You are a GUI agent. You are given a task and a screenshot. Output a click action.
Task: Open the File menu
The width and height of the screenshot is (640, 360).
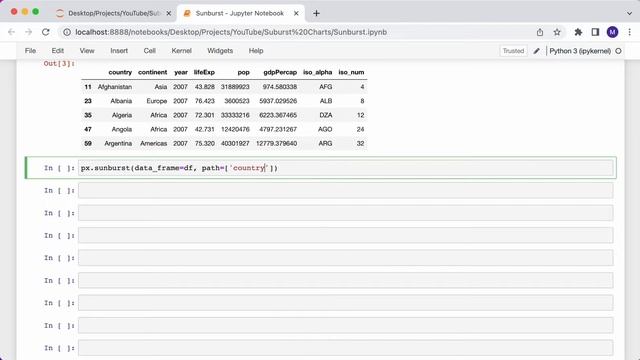(x=30, y=51)
